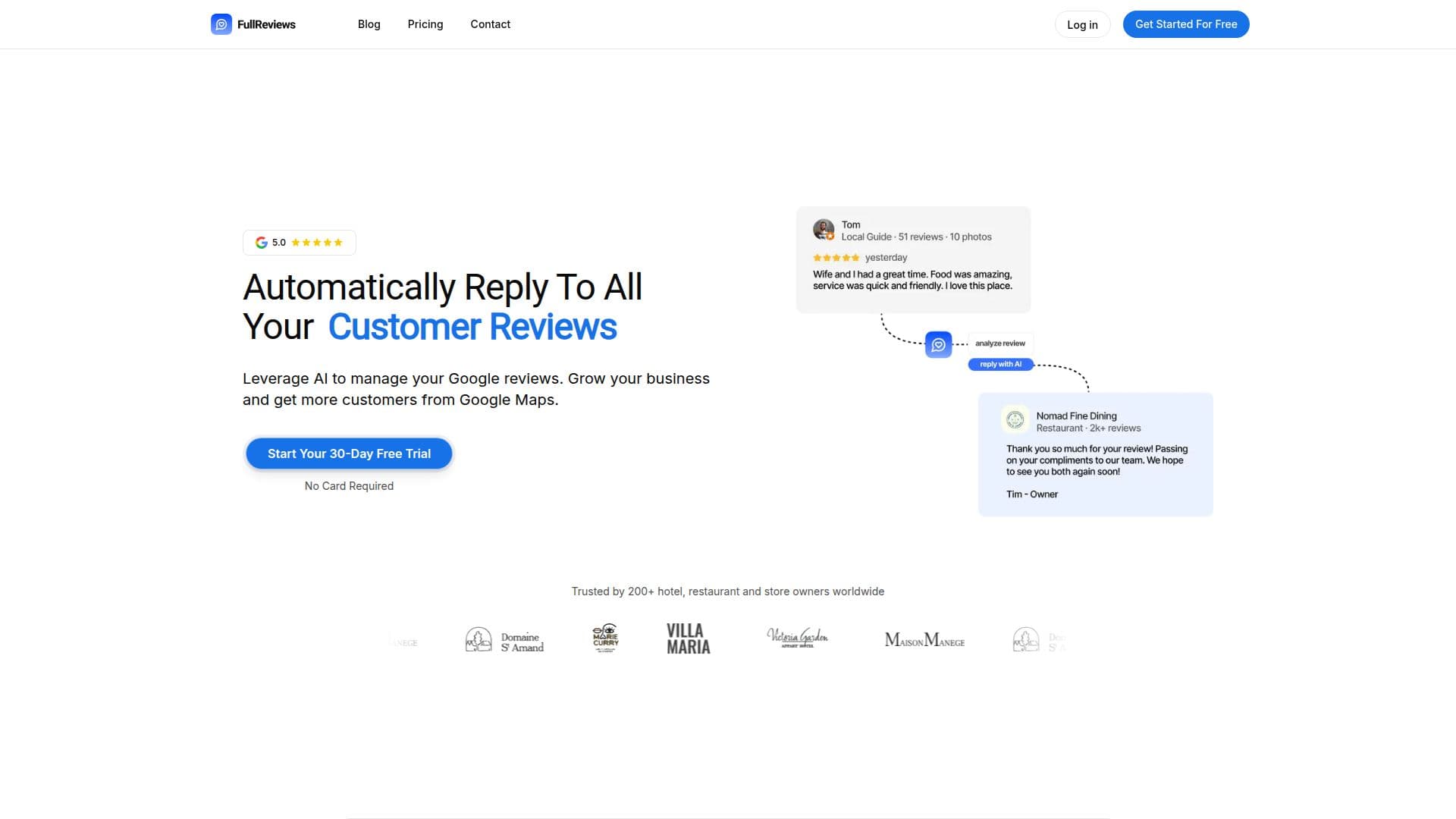Screen dimensions: 1456x819
Task: Click 'Restaurant · 2k+ reviews' subtitle
Action: tap(1088, 428)
